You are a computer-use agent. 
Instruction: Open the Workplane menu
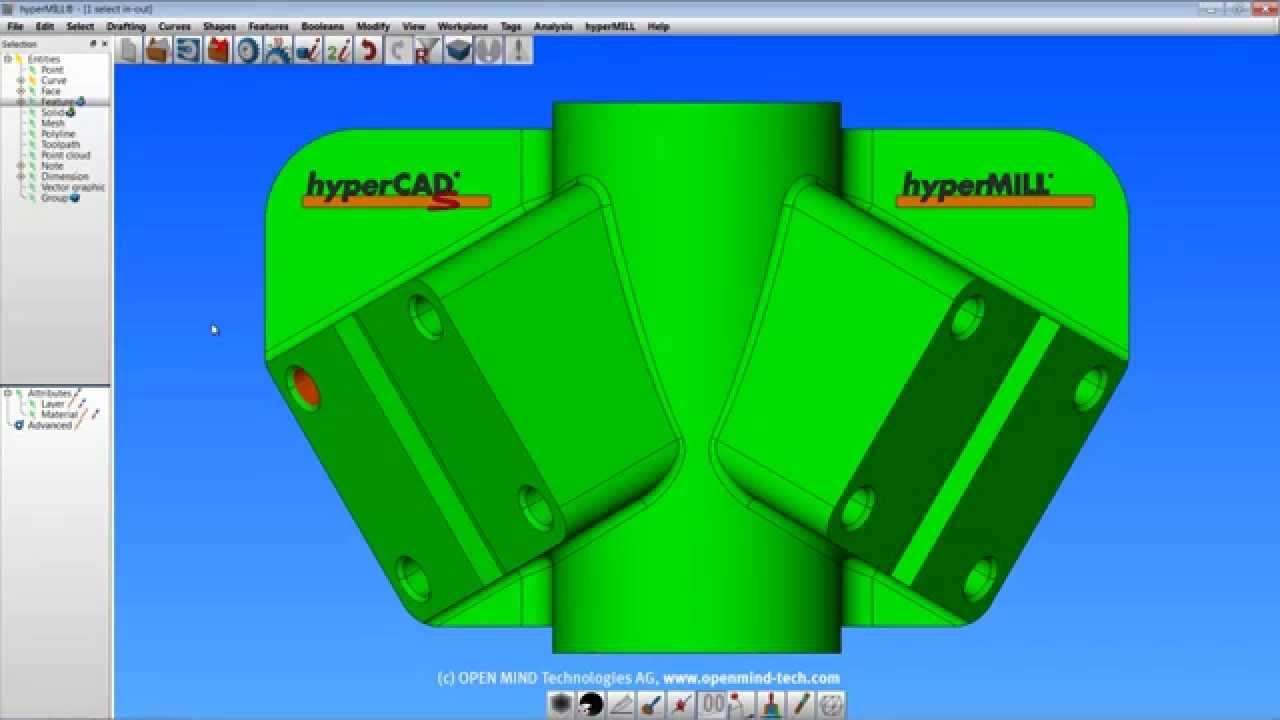[x=463, y=27]
